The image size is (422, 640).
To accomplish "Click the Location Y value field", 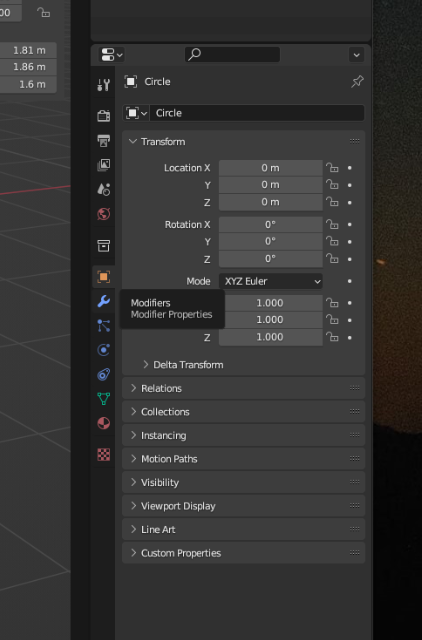I will (x=271, y=185).
